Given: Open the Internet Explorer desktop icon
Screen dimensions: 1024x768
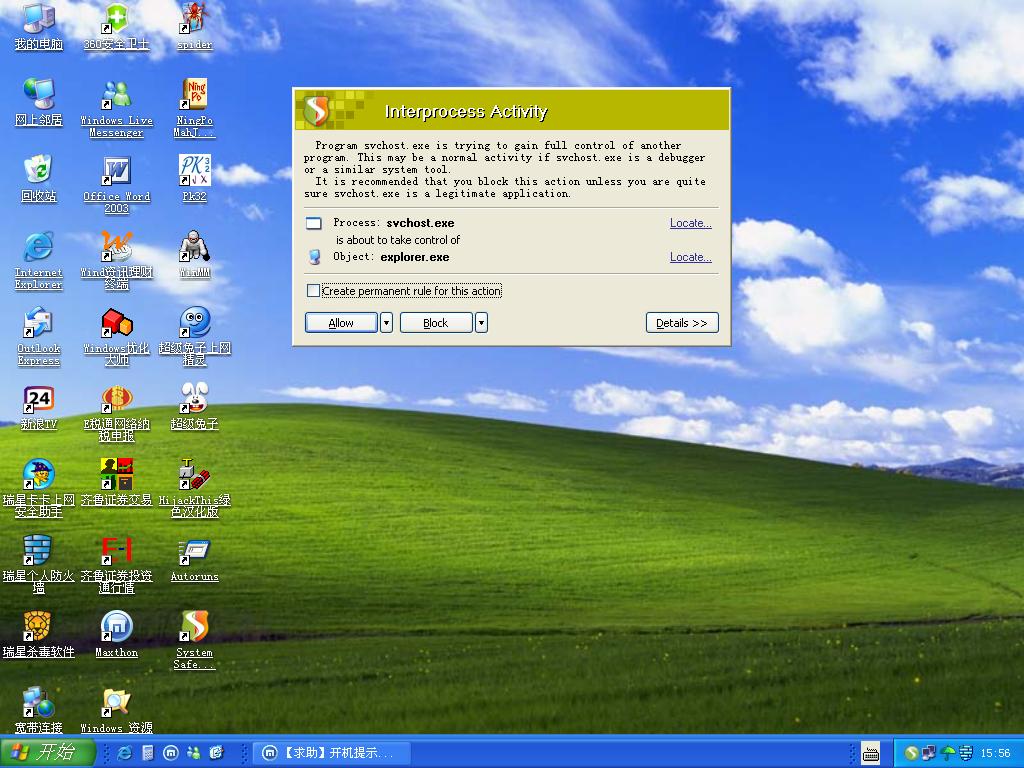Looking at the screenshot, I should [38, 248].
